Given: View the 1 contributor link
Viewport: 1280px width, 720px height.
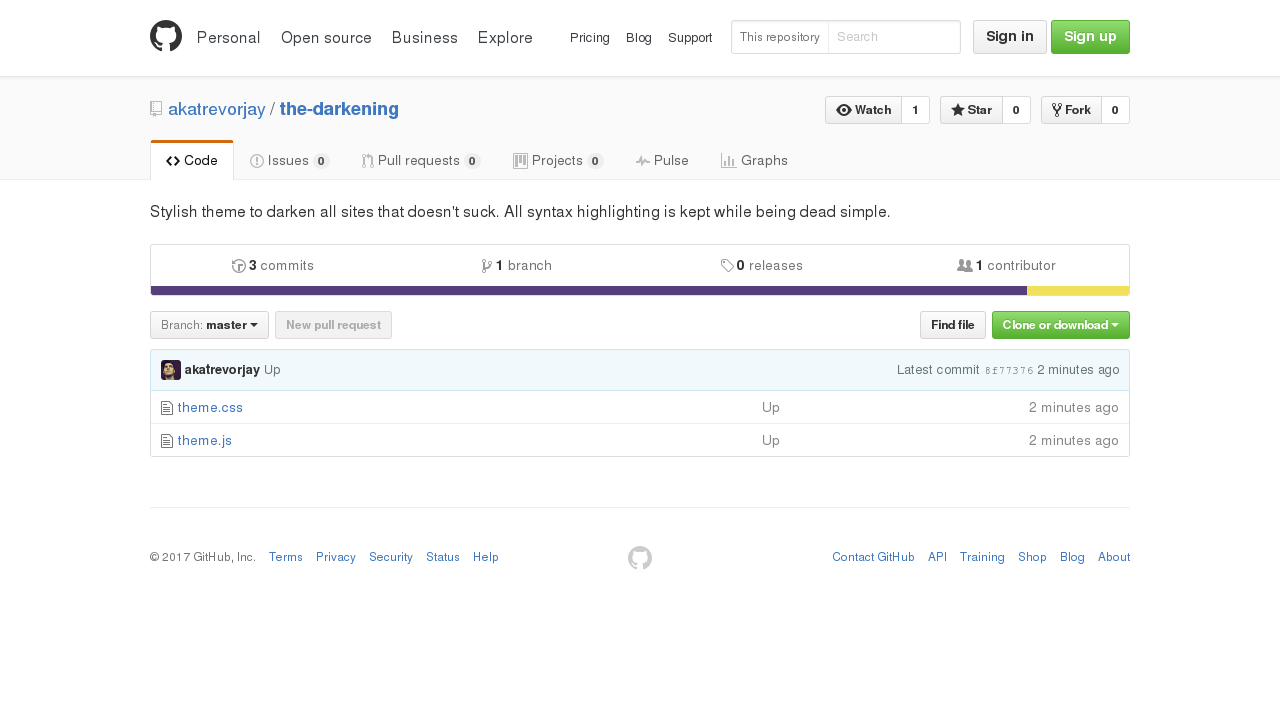Looking at the screenshot, I should tap(1006, 266).
